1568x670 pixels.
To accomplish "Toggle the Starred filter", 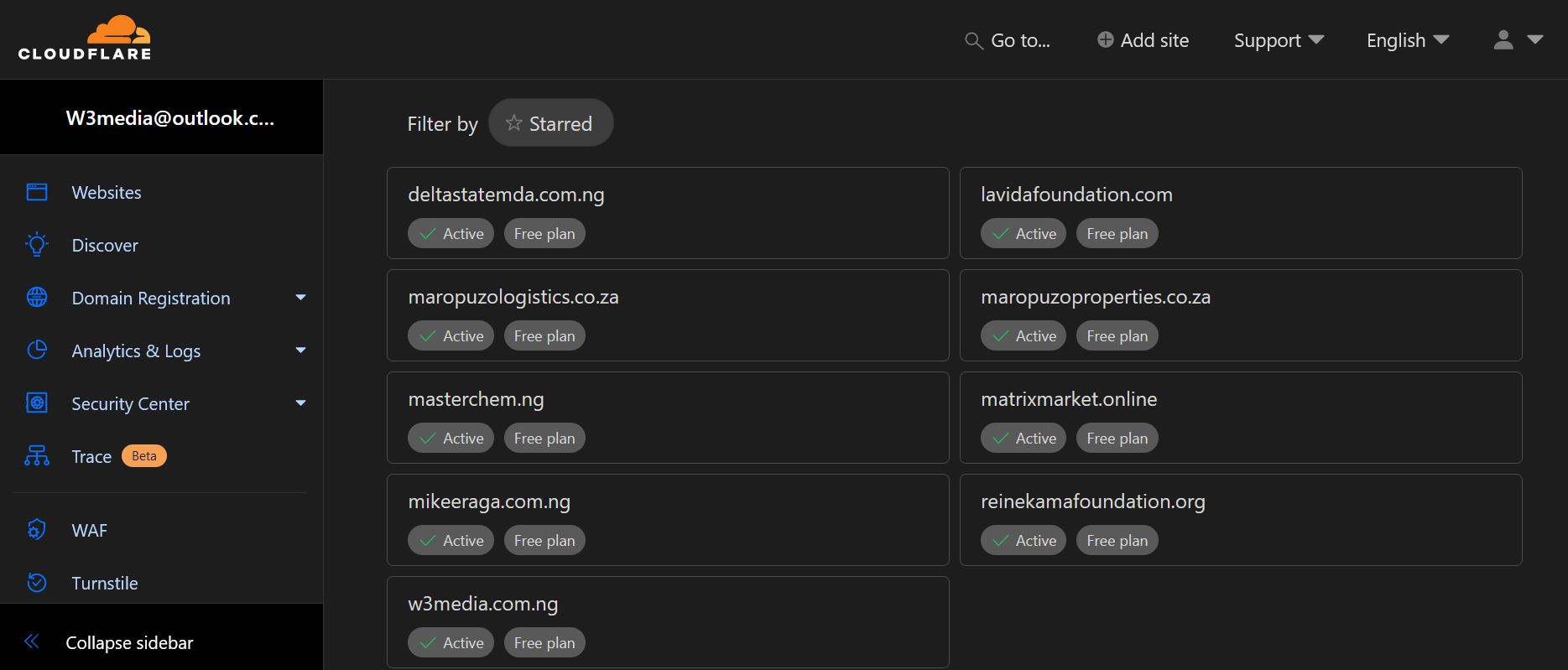I will tap(550, 123).
